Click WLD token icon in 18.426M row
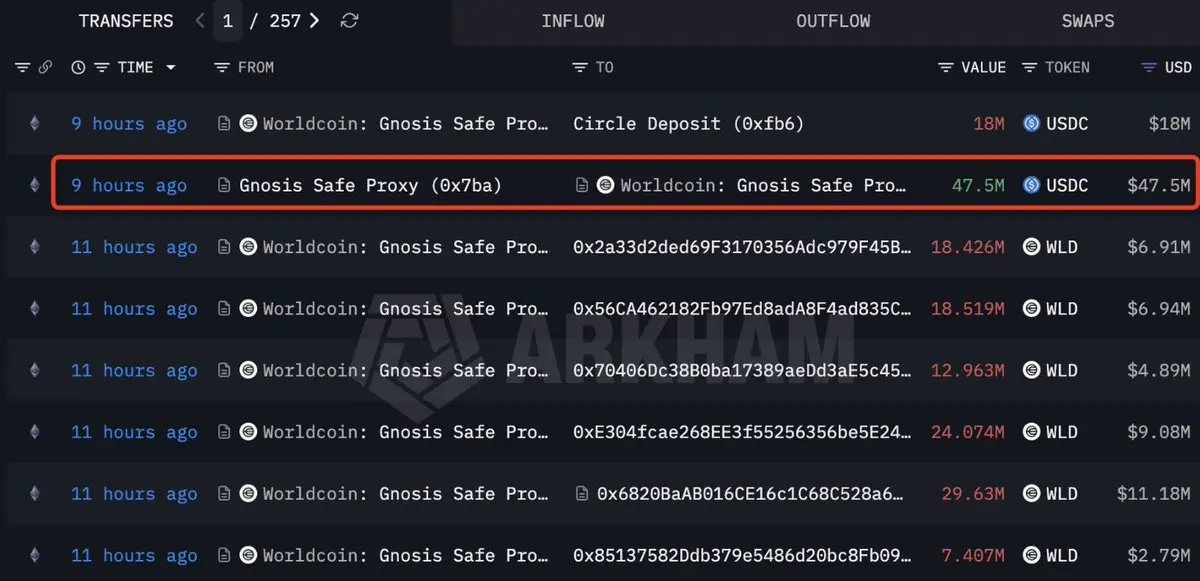Viewport: 1200px width, 581px height. pyautogui.click(x=1032, y=247)
